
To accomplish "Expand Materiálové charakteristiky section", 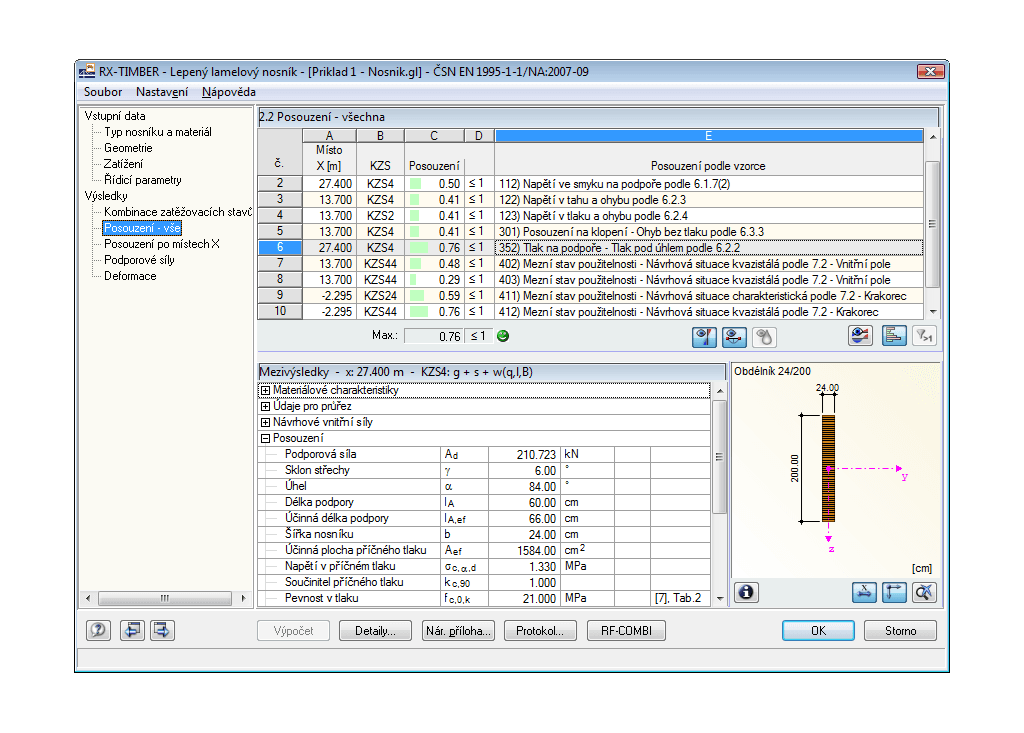I will (266, 390).
